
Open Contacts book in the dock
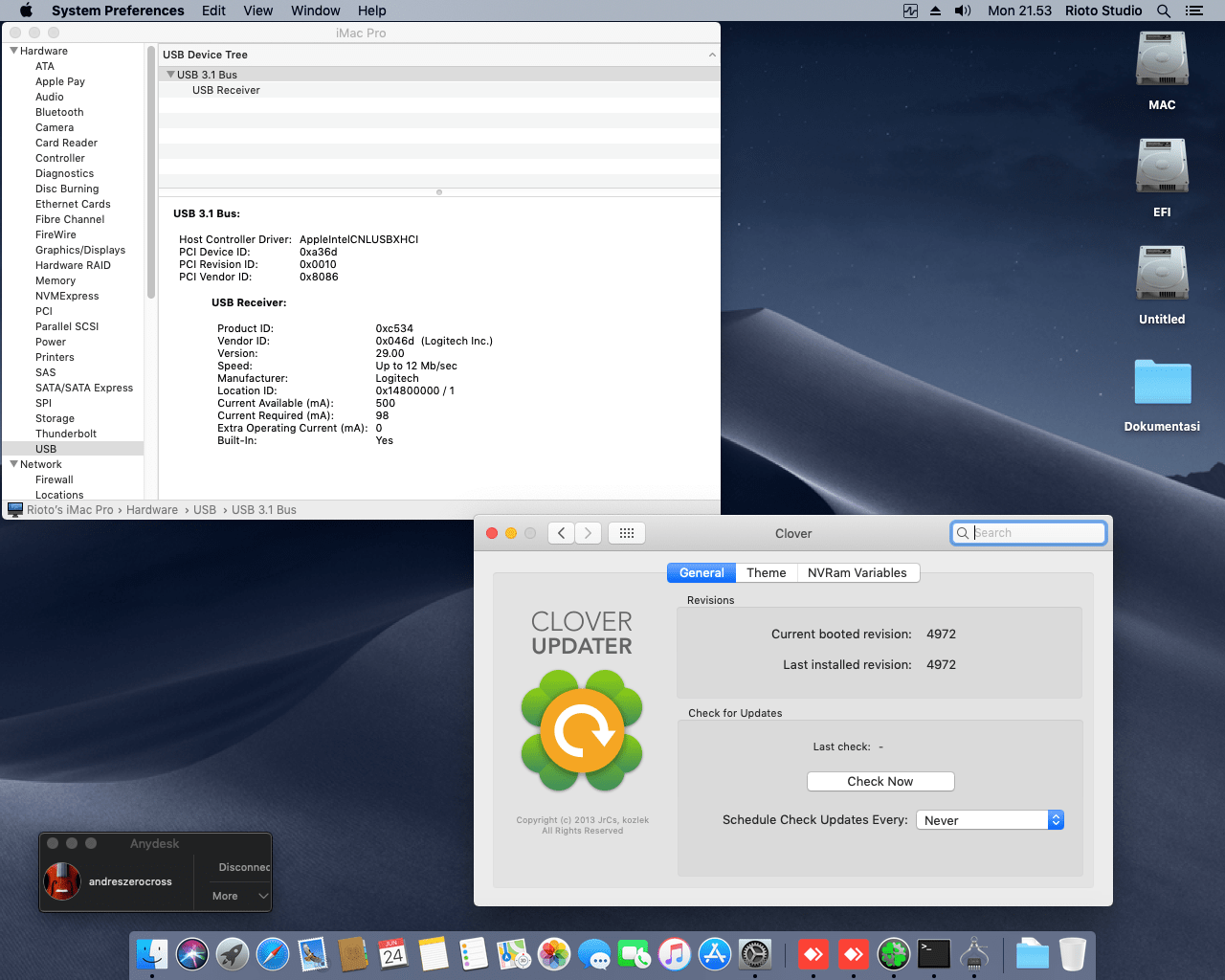pyautogui.click(x=353, y=954)
